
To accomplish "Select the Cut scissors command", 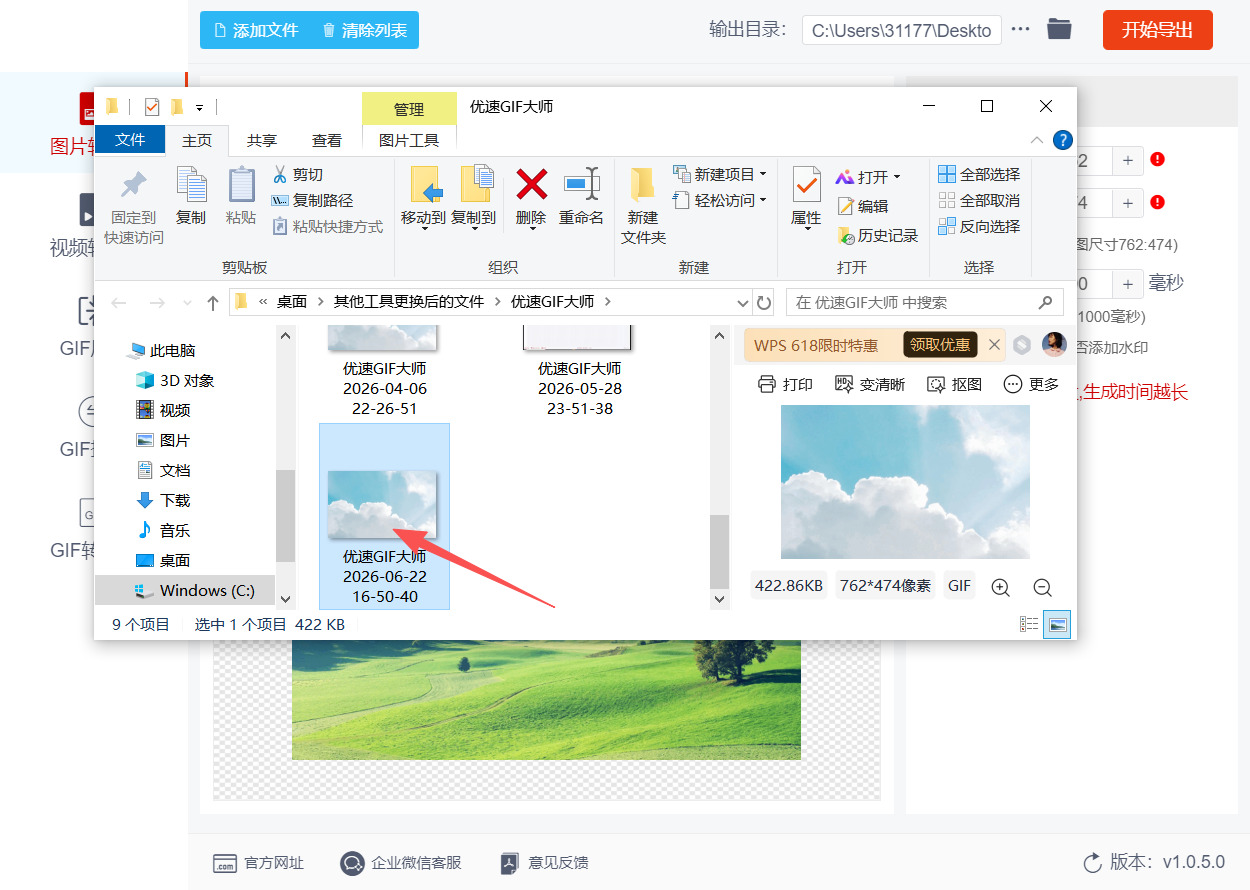I will tap(298, 174).
